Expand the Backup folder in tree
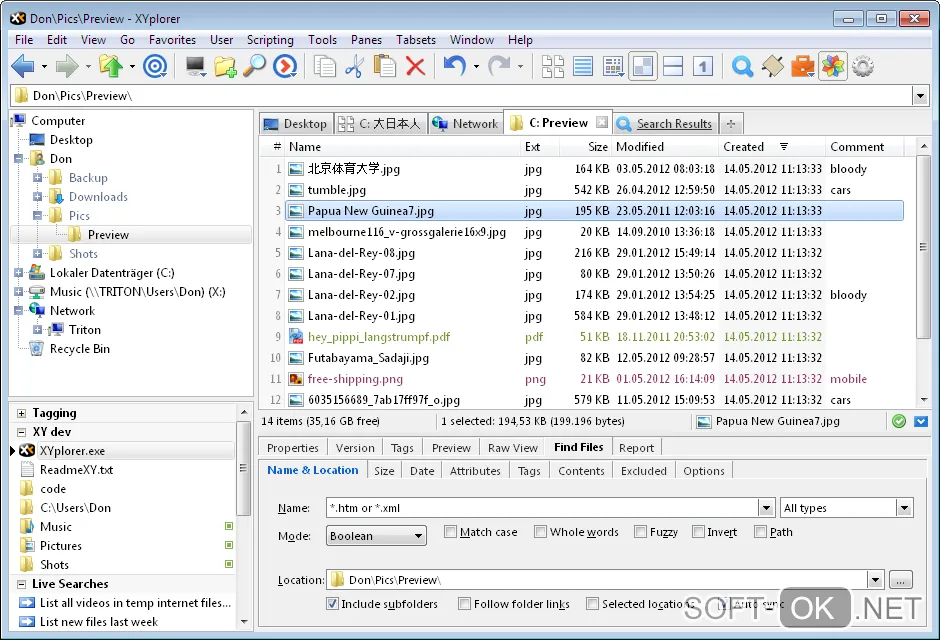This screenshot has height=640, width=940. 37,178
